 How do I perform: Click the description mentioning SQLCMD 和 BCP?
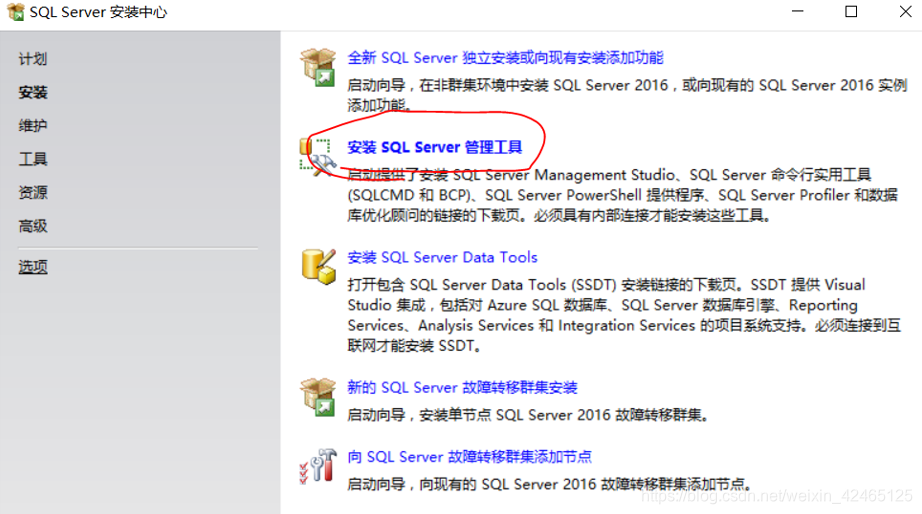(623, 195)
